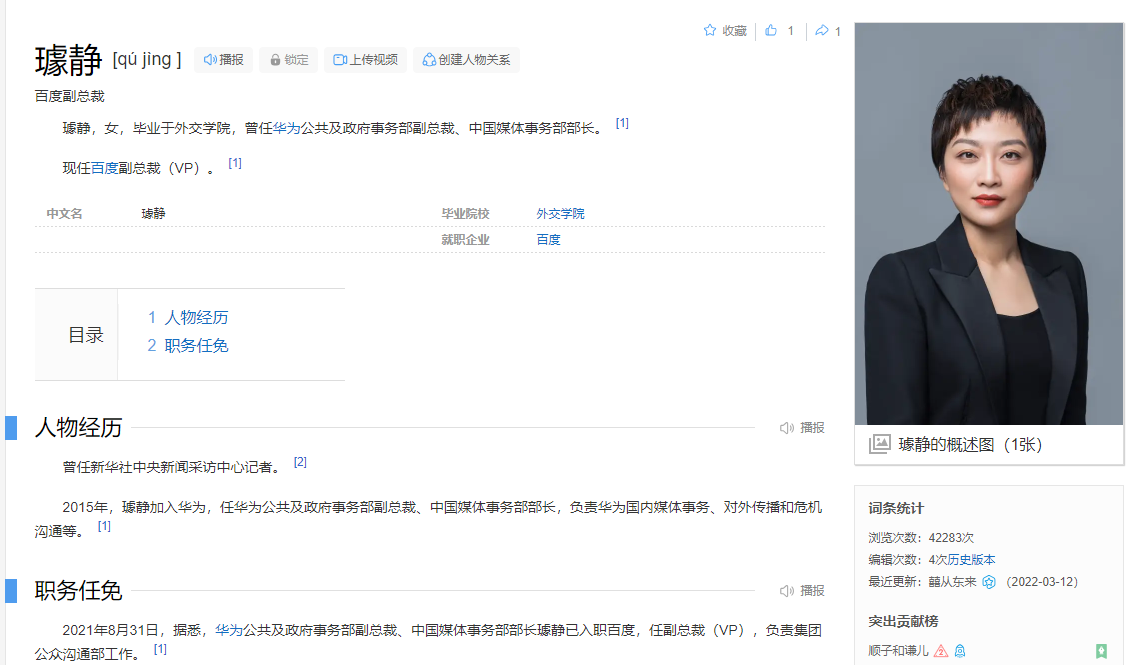This screenshot has width=1131, height=665.
Task: Click the 职务任免 section heading
Action: pyautogui.click(x=79, y=591)
